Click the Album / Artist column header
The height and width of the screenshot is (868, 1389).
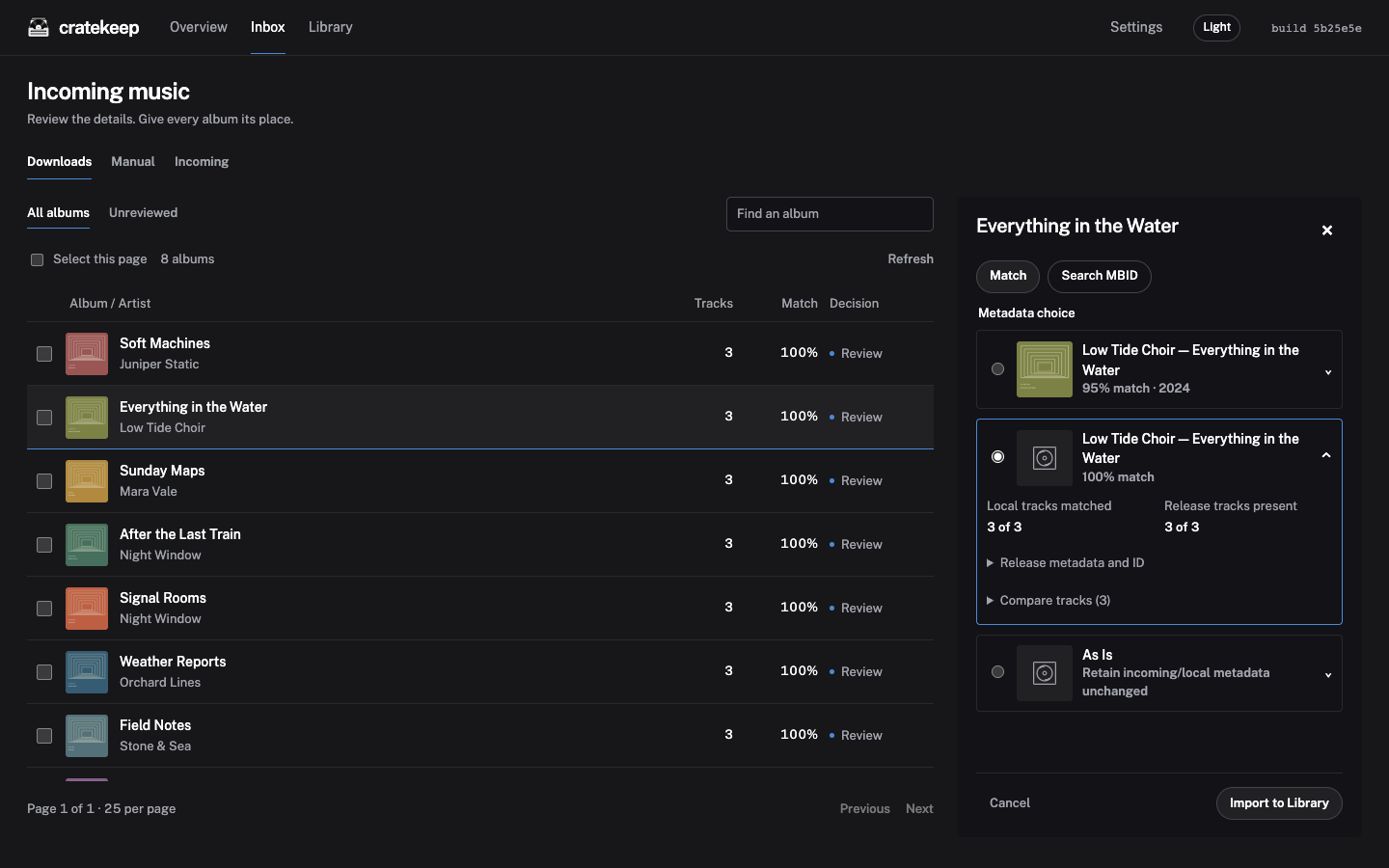[110, 304]
